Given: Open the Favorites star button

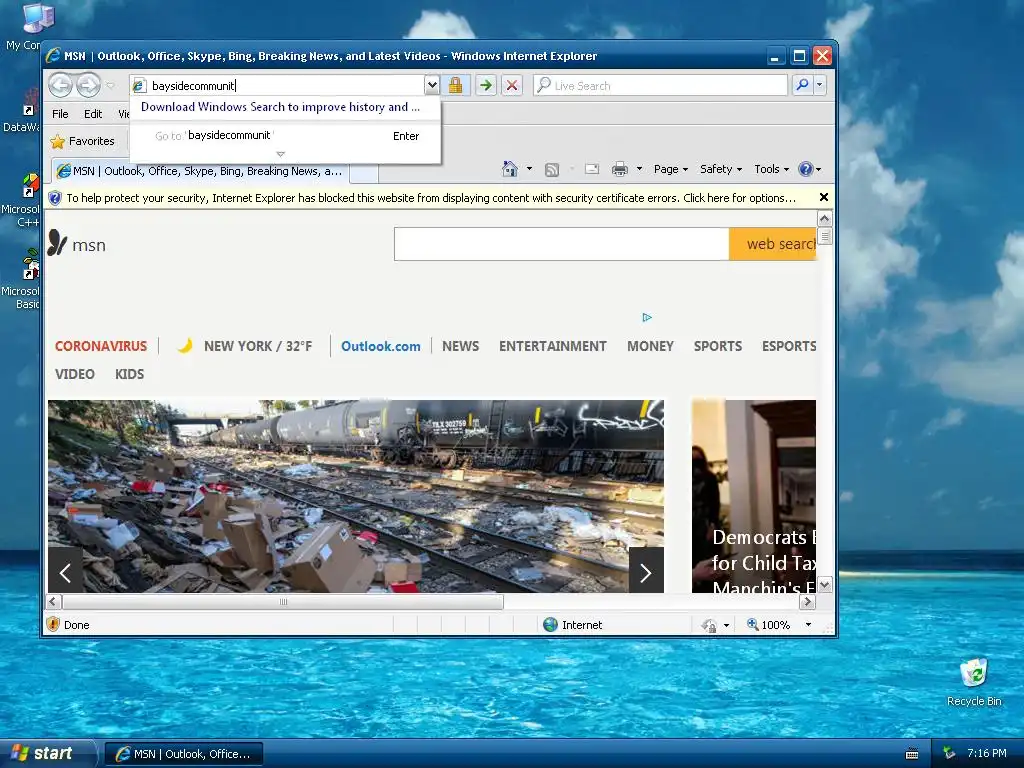Looking at the screenshot, I should [82, 141].
